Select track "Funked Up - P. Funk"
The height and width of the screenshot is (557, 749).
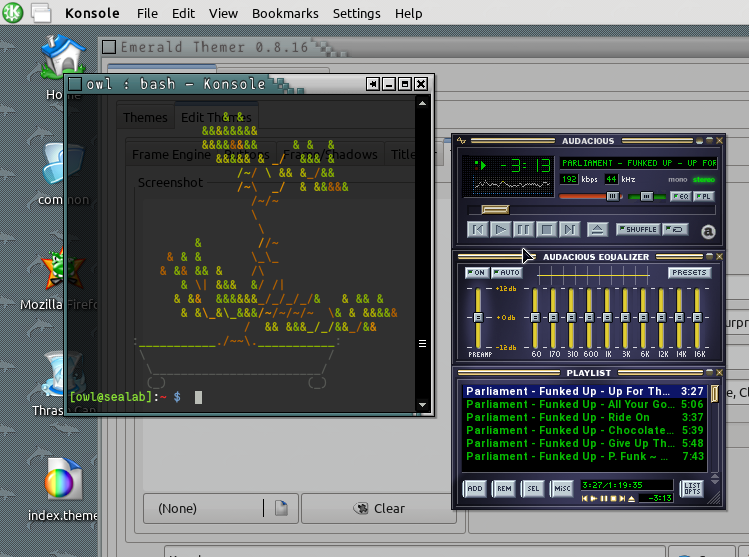585,456
